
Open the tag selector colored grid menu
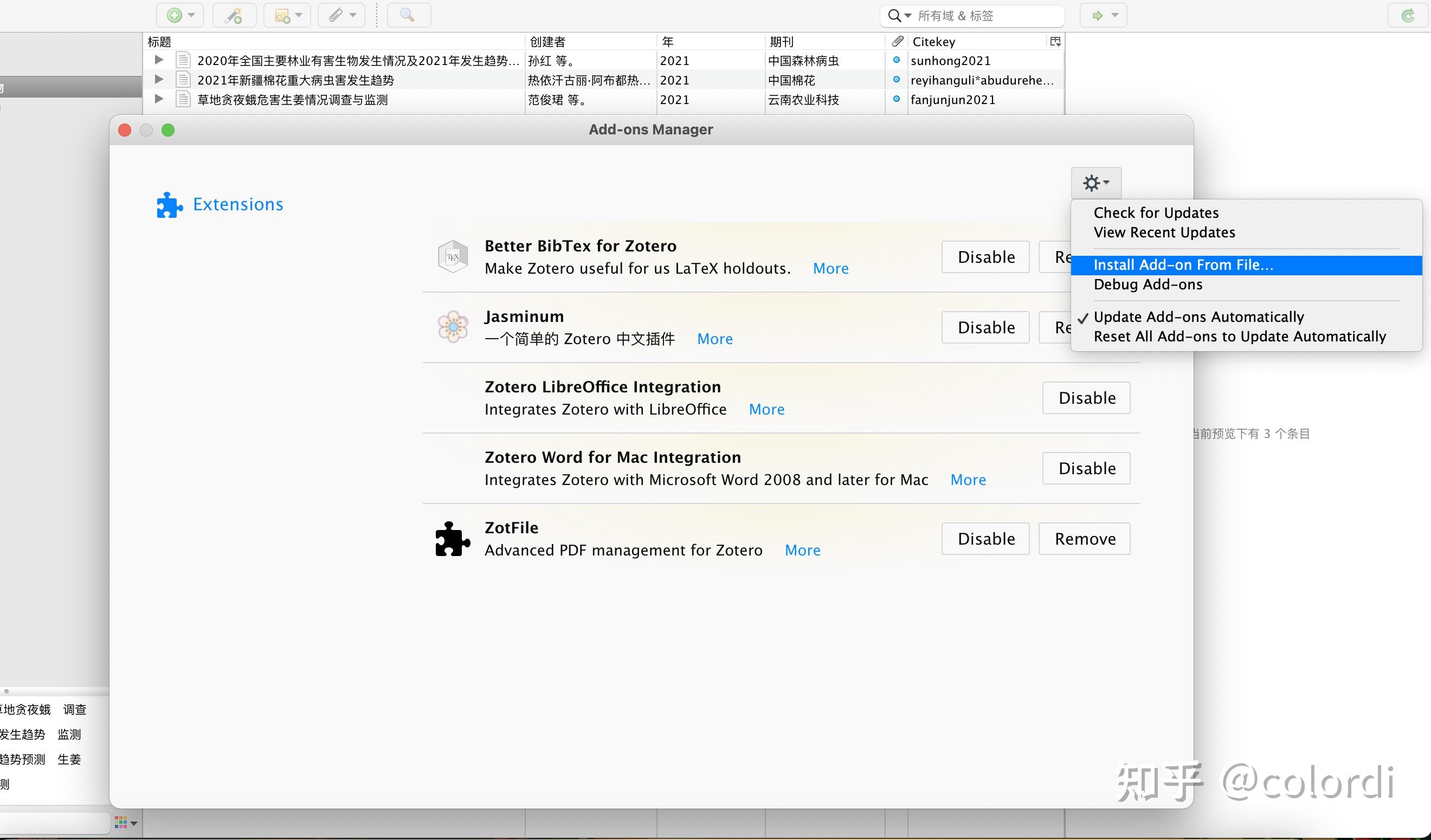(125, 822)
